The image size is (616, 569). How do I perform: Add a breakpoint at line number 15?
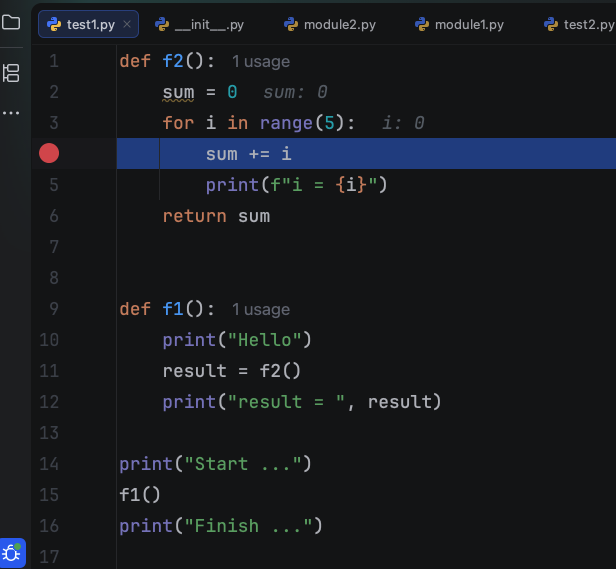(x=49, y=495)
